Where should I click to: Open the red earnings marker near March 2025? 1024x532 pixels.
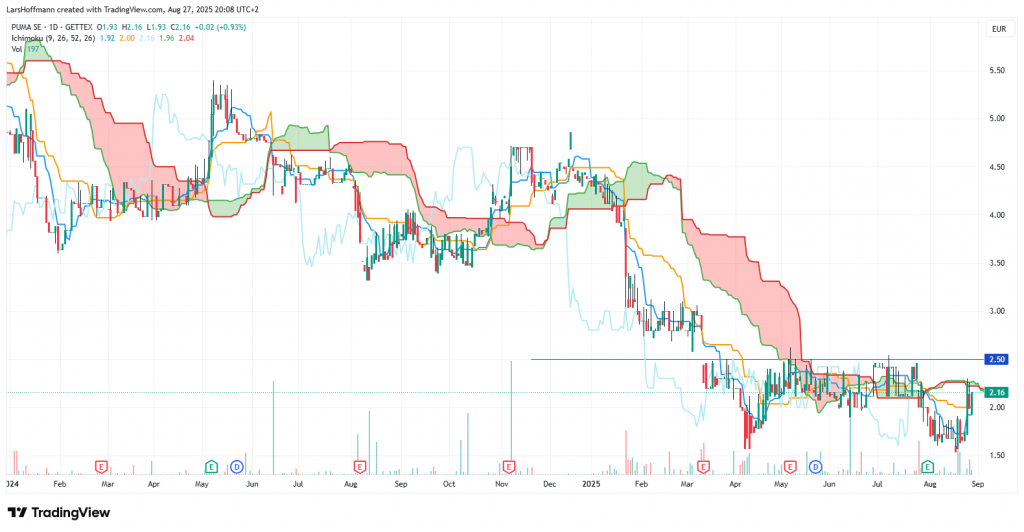point(704,466)
